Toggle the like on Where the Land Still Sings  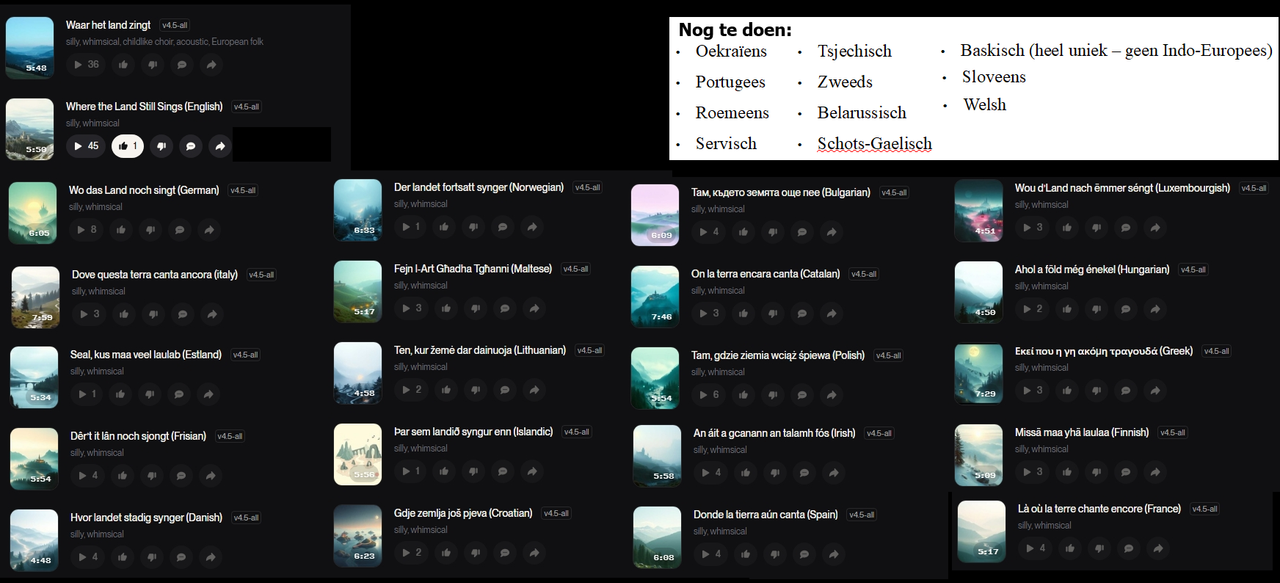pyautogui.click(x=128, y=146)
